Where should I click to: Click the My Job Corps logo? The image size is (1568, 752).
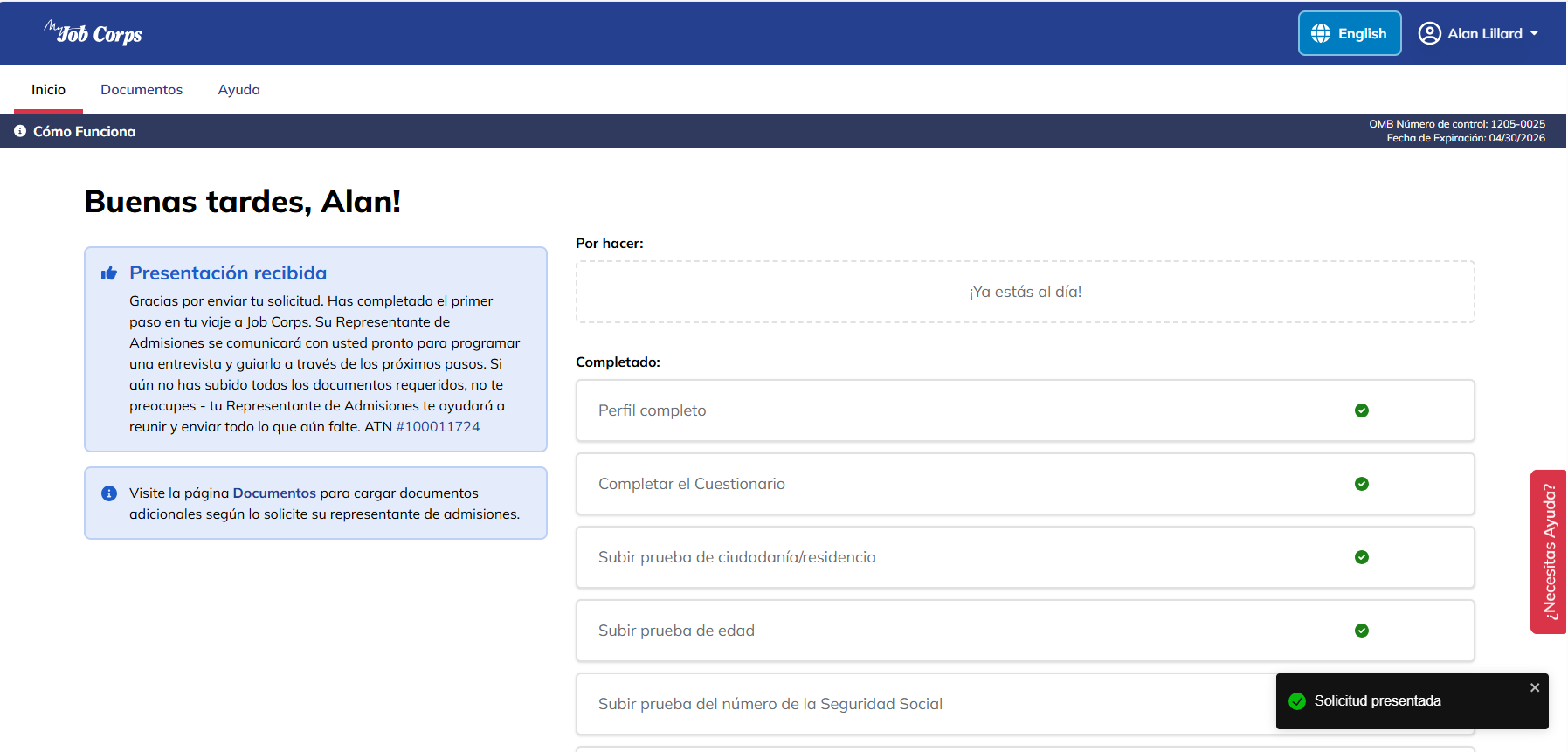click(x=93, y=33)
